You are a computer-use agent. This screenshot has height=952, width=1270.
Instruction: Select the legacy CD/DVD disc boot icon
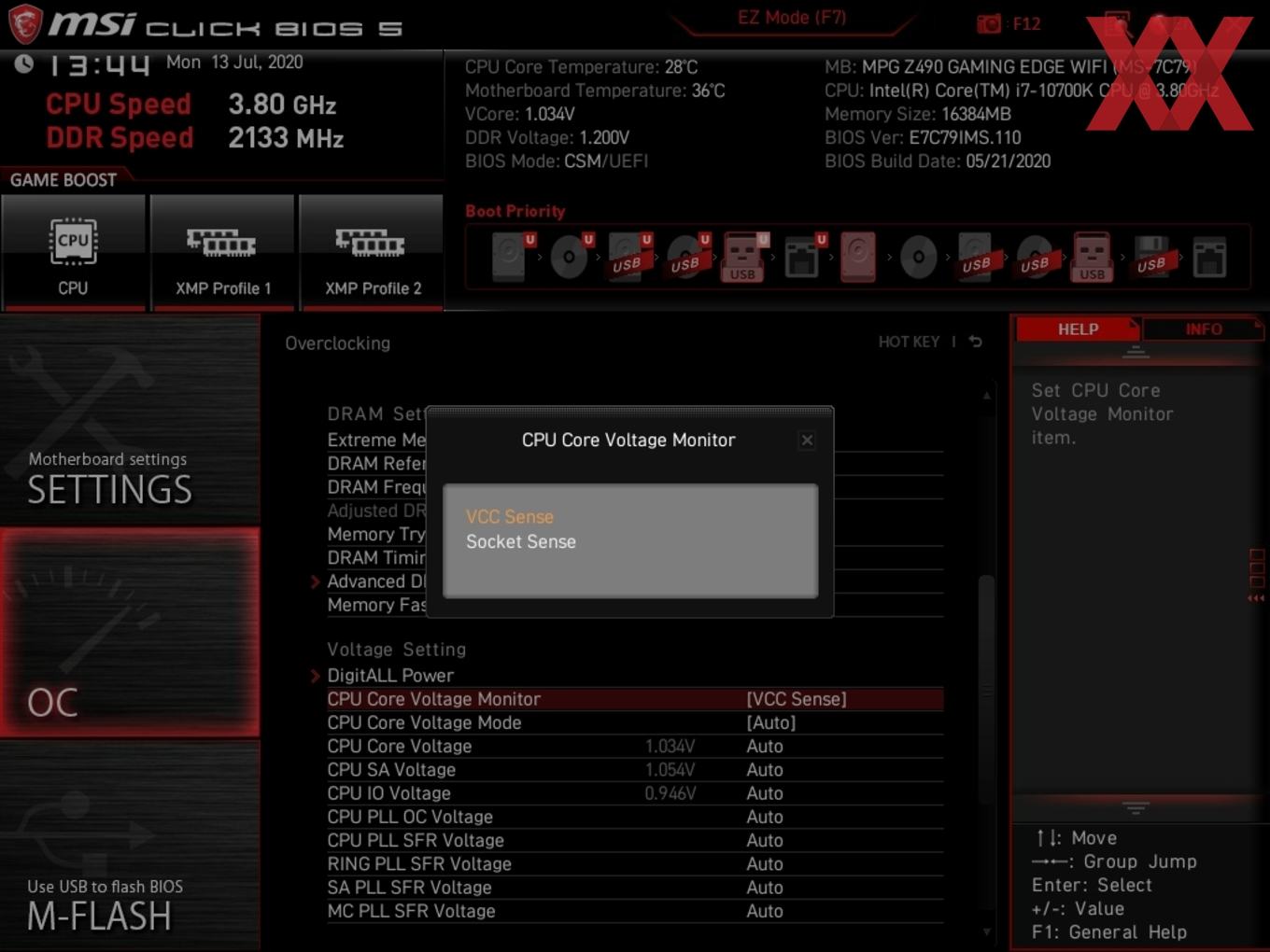point(918,257)
